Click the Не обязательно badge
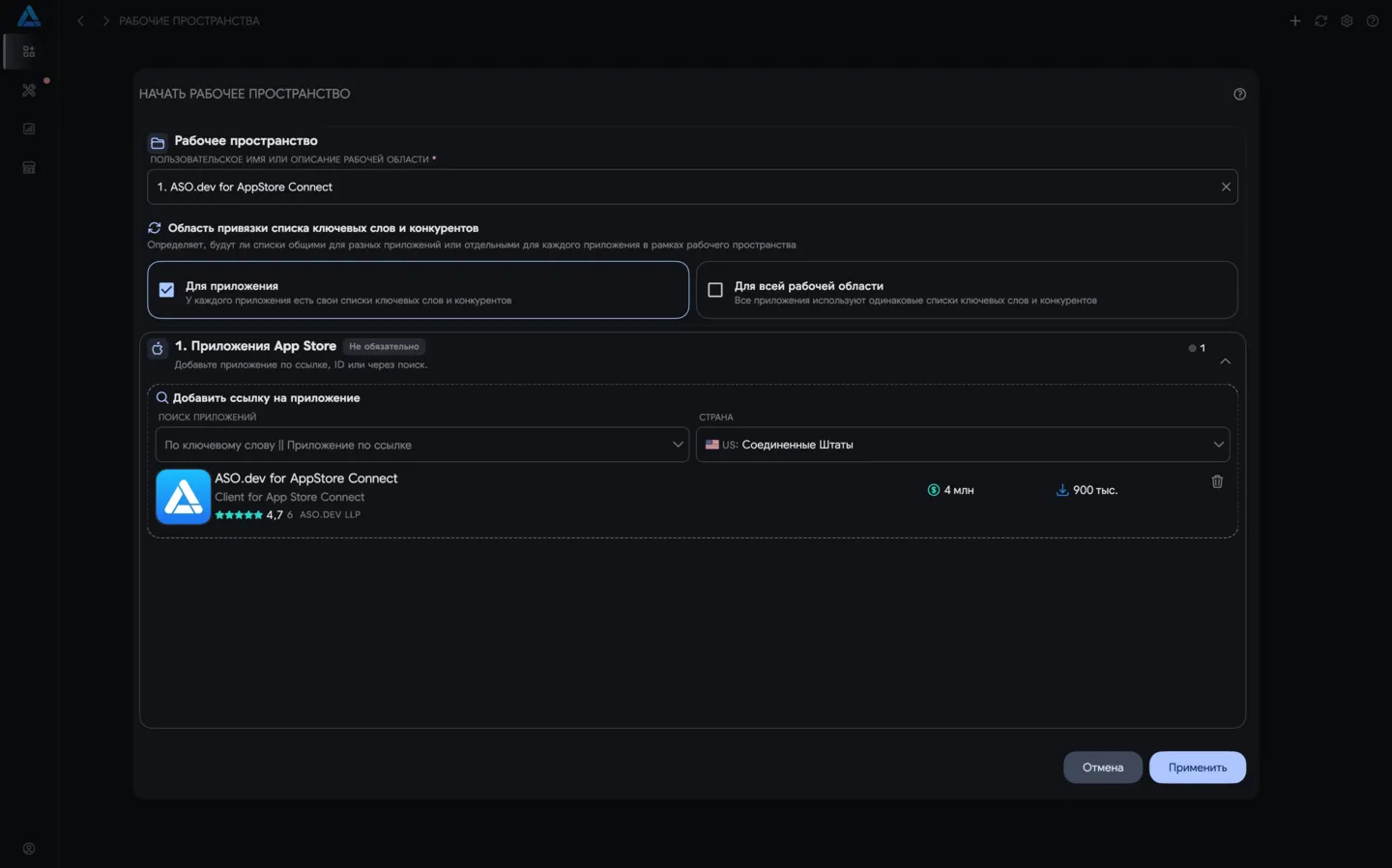The height and width of the screenshot is (868, 1392). pos(384,346)
